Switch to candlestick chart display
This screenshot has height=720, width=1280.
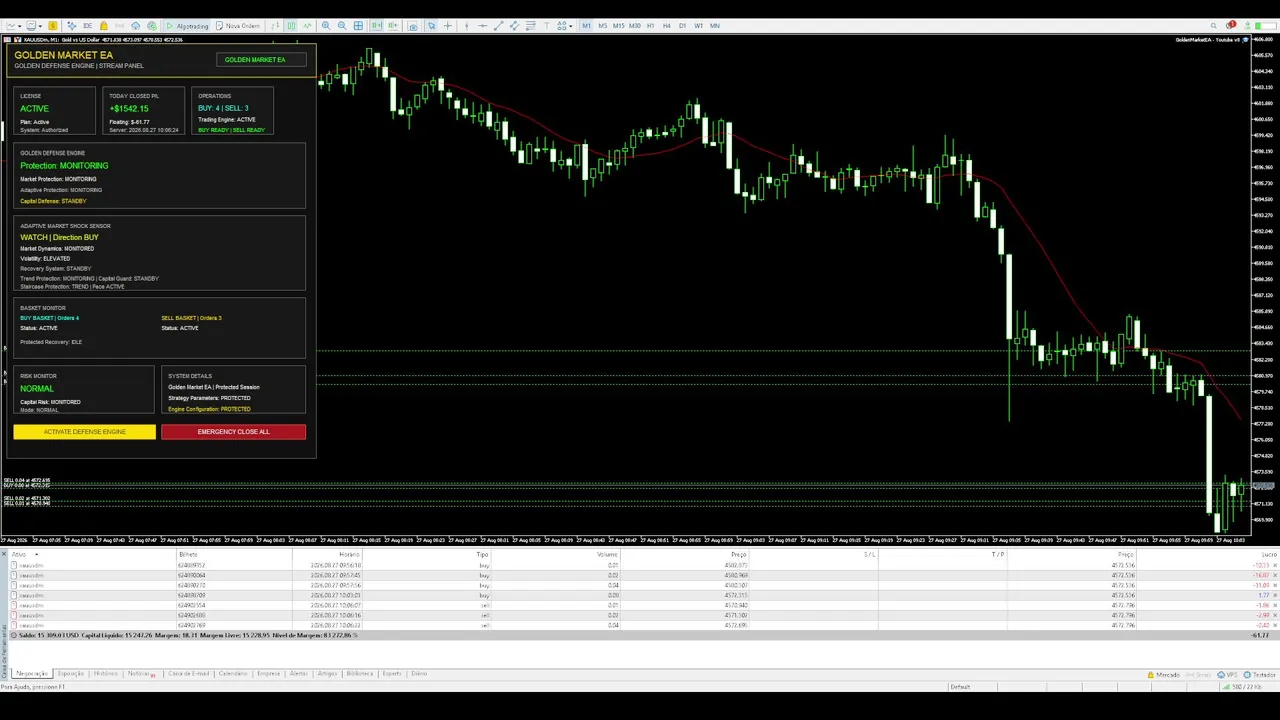[x=291, y=26]
